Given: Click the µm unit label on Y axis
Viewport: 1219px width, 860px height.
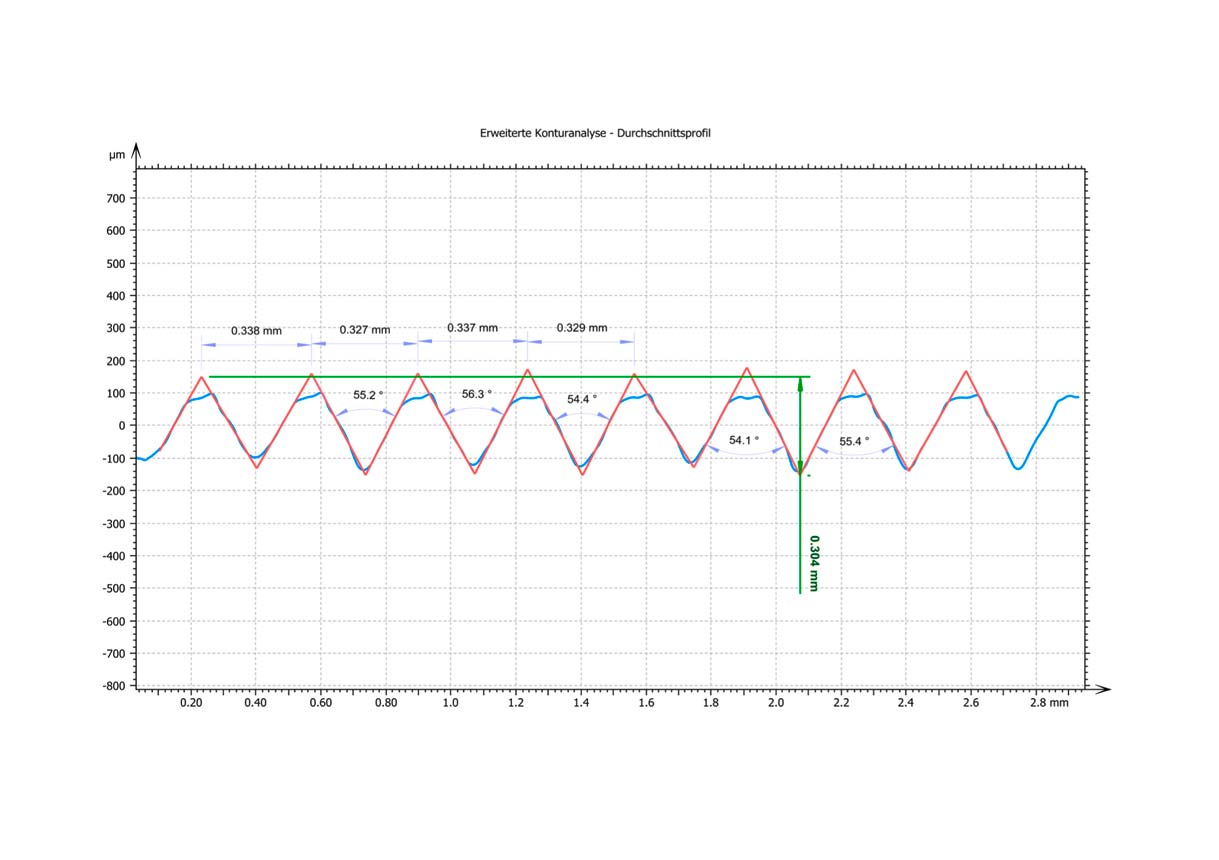Looking at the screenshot, I should click(116, 155).
